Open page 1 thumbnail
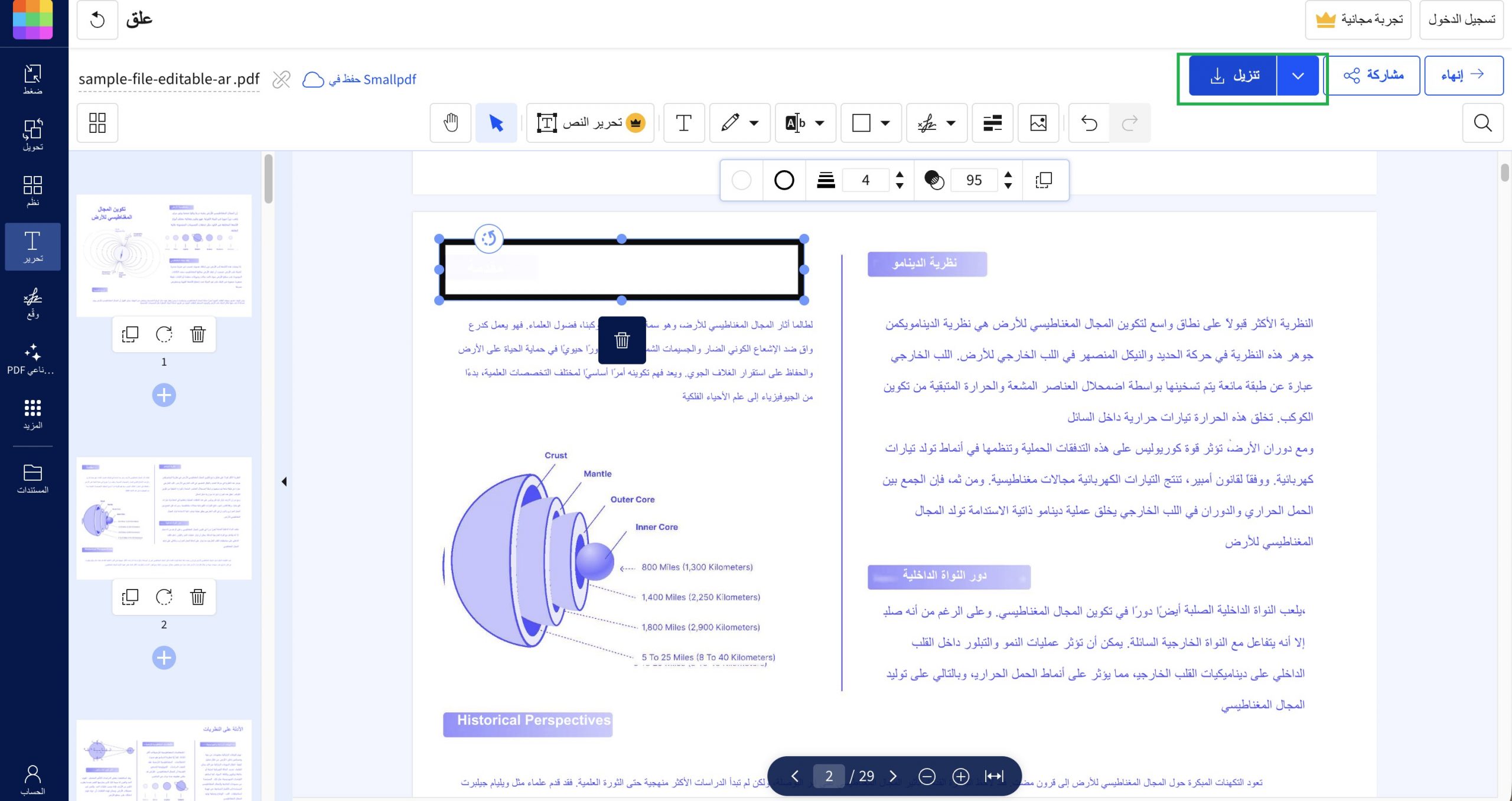Image resolution: width=1512 pixels, height=801 pixels. point(164,256)
